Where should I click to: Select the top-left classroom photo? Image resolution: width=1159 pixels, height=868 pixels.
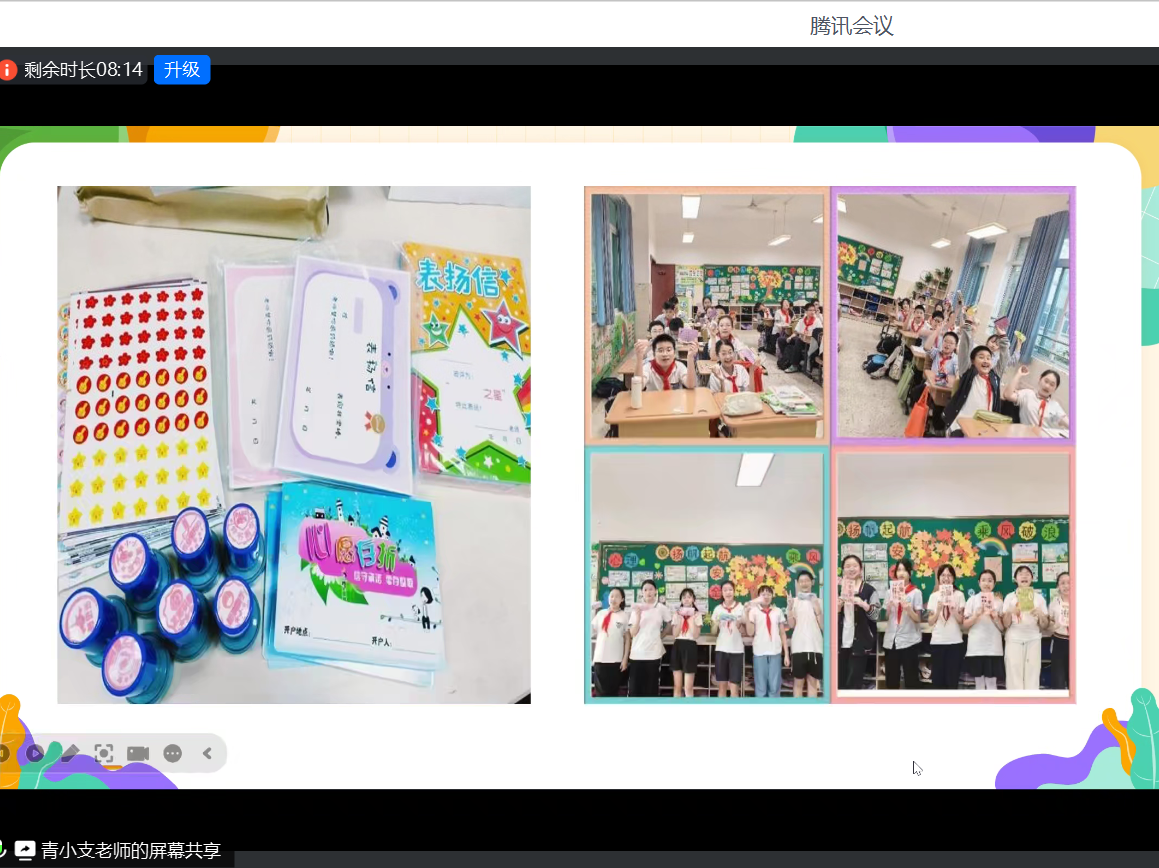click(x=706, y=315)
